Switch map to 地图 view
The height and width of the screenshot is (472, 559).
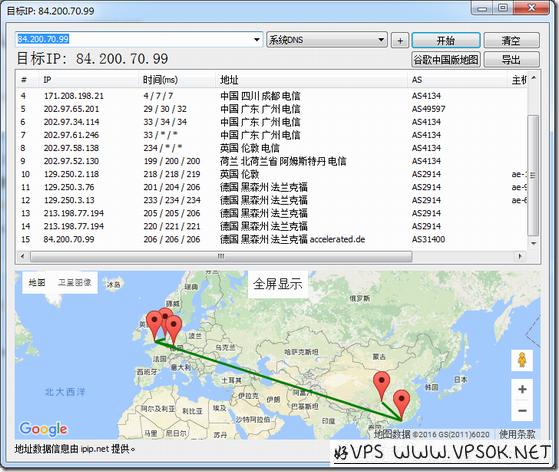tap(37, 282)
